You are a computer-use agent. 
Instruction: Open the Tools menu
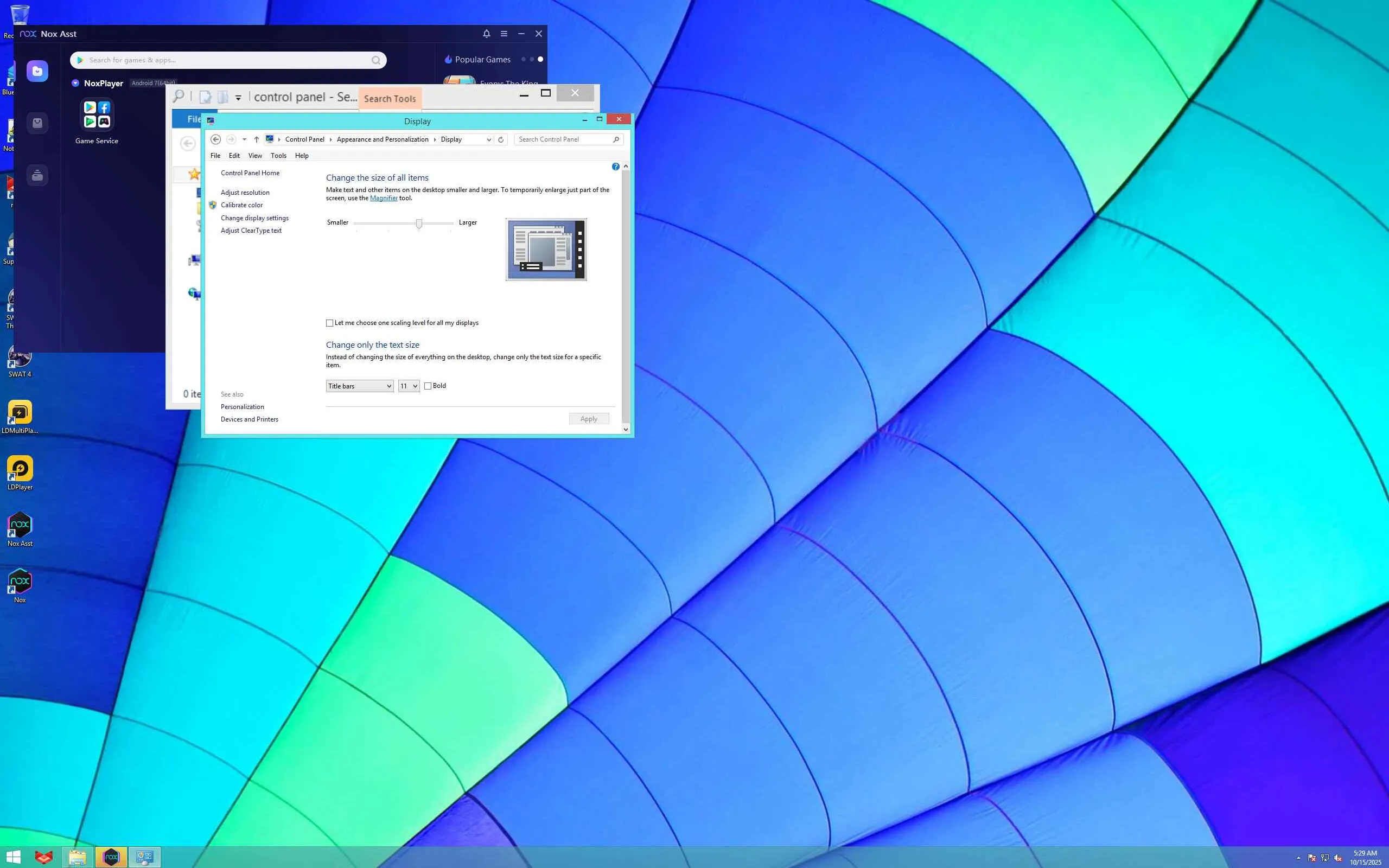tap(278, 156)
